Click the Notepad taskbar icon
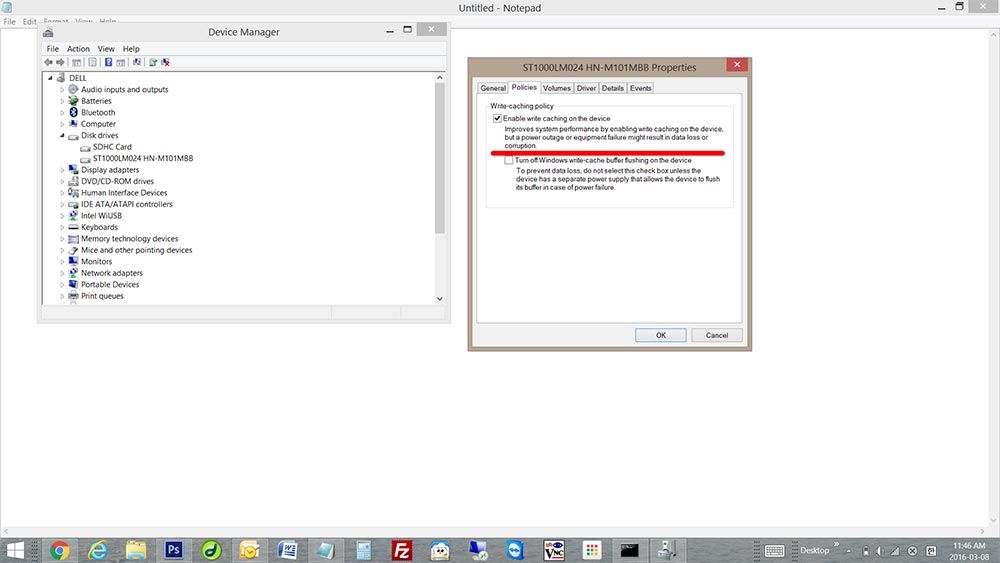This screenshot has height=563, width=1000. click(x=325, y=550)
